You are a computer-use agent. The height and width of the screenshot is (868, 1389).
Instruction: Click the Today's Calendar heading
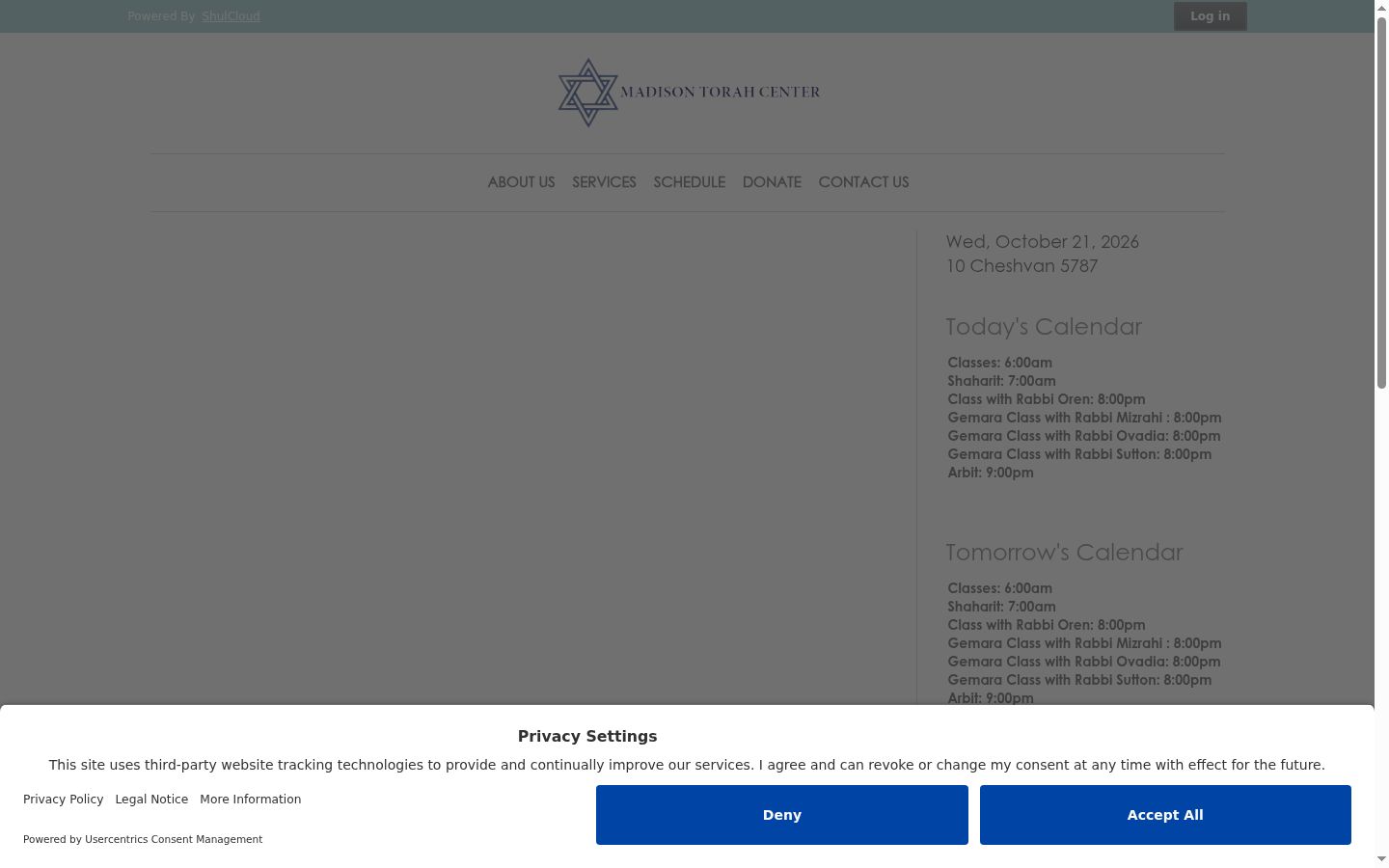pos(1044,327)
